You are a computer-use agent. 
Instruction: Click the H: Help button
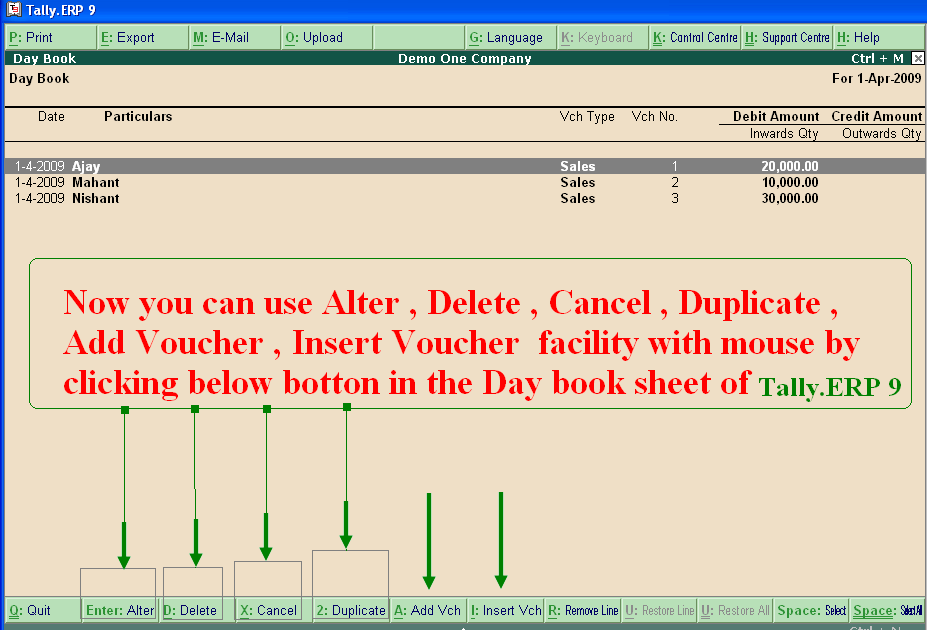pyautogui.click(x=865, y=36)
